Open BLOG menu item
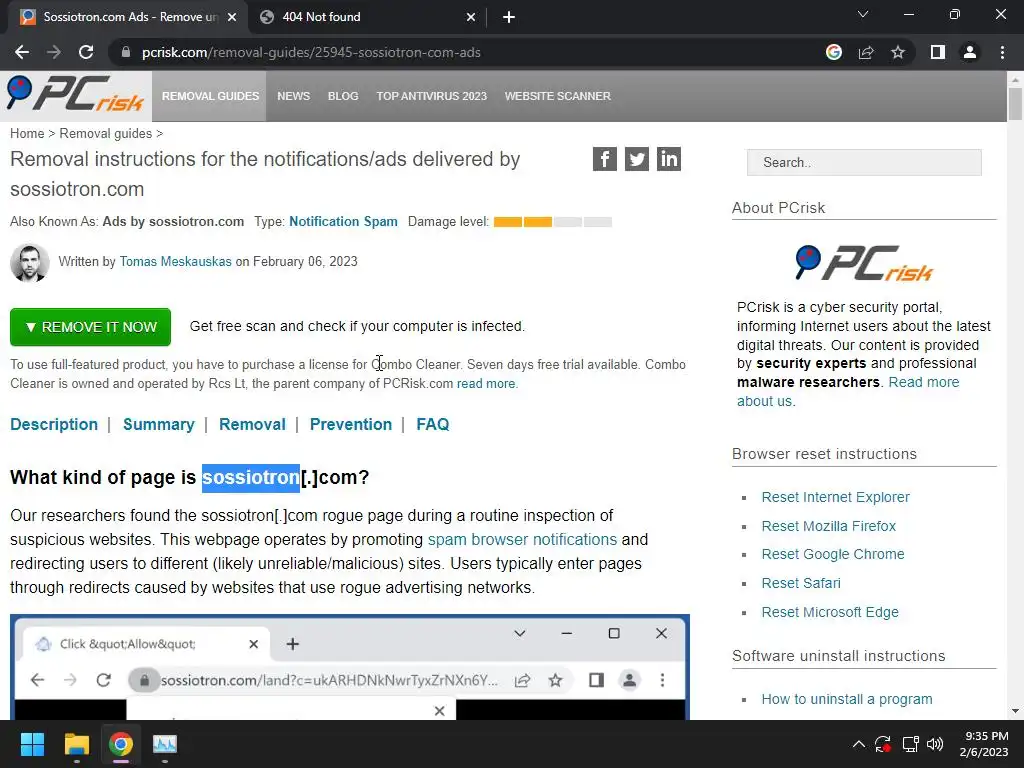1024x768 pixels. [343, 96]
